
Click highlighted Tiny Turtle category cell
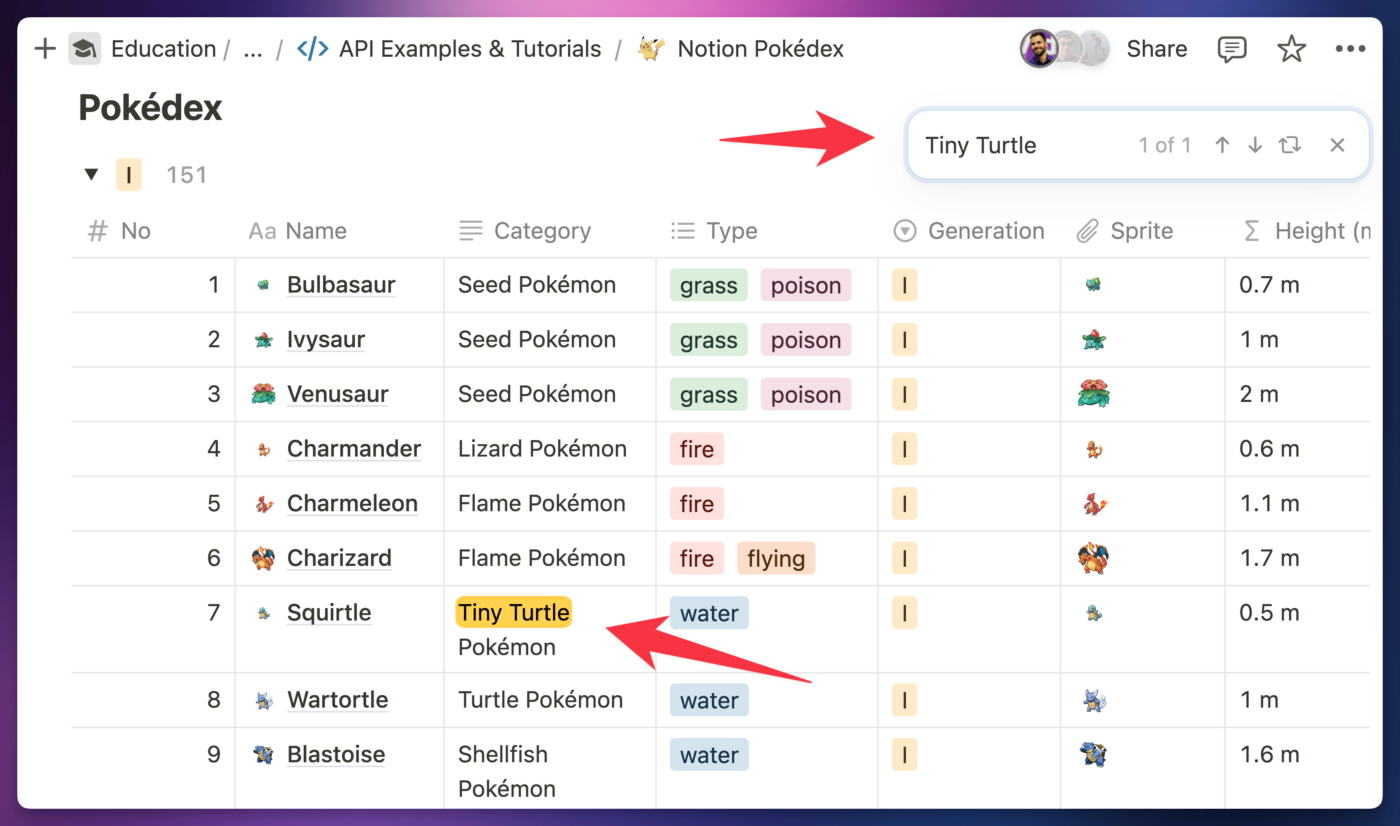pos(514,613)
